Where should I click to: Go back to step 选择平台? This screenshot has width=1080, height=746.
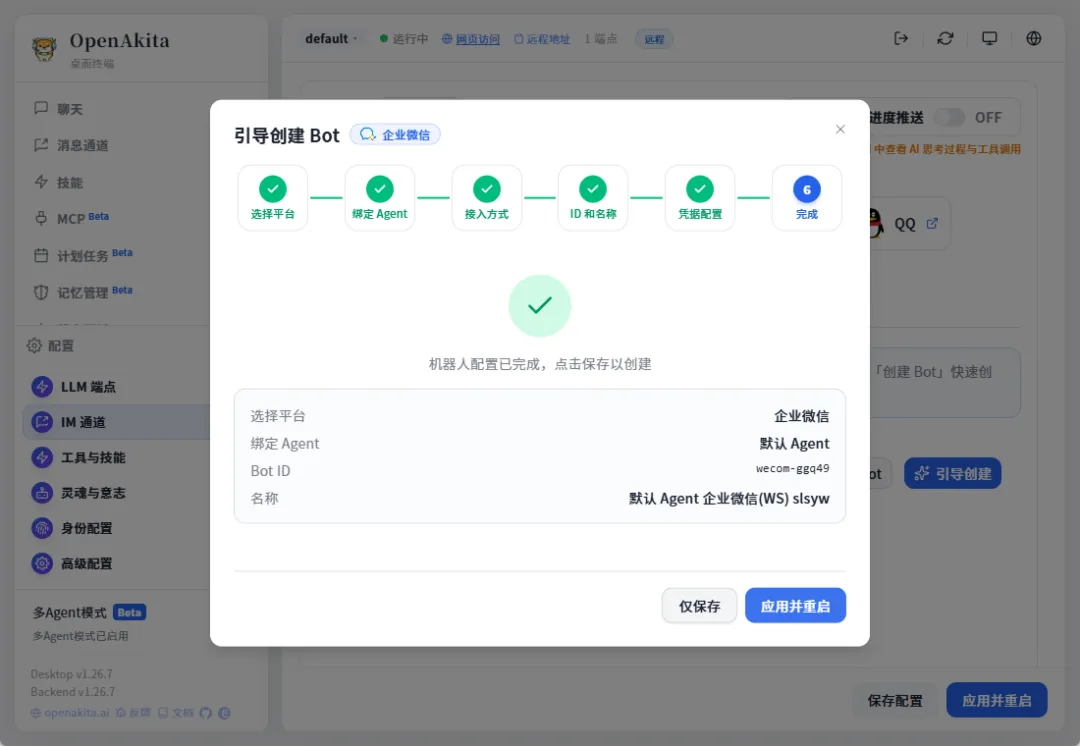(273, 198)
